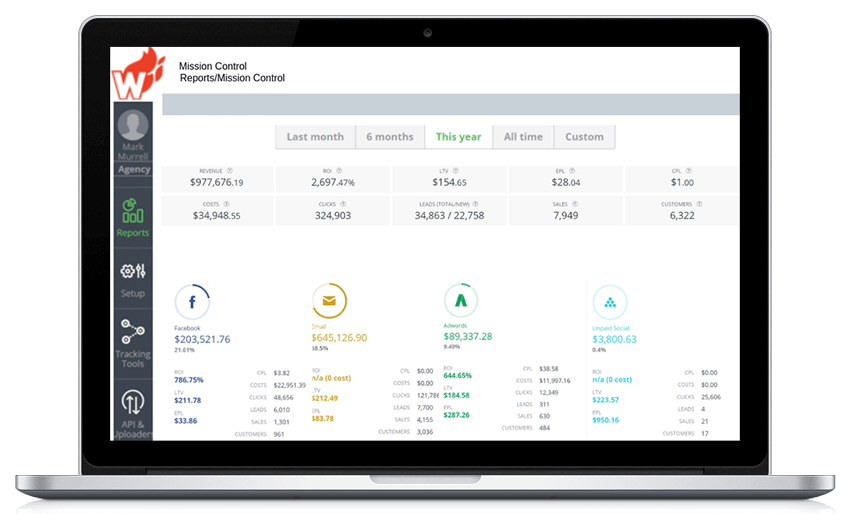Click CPL value $1.00
Screen dimensions: 850x514
682,183
